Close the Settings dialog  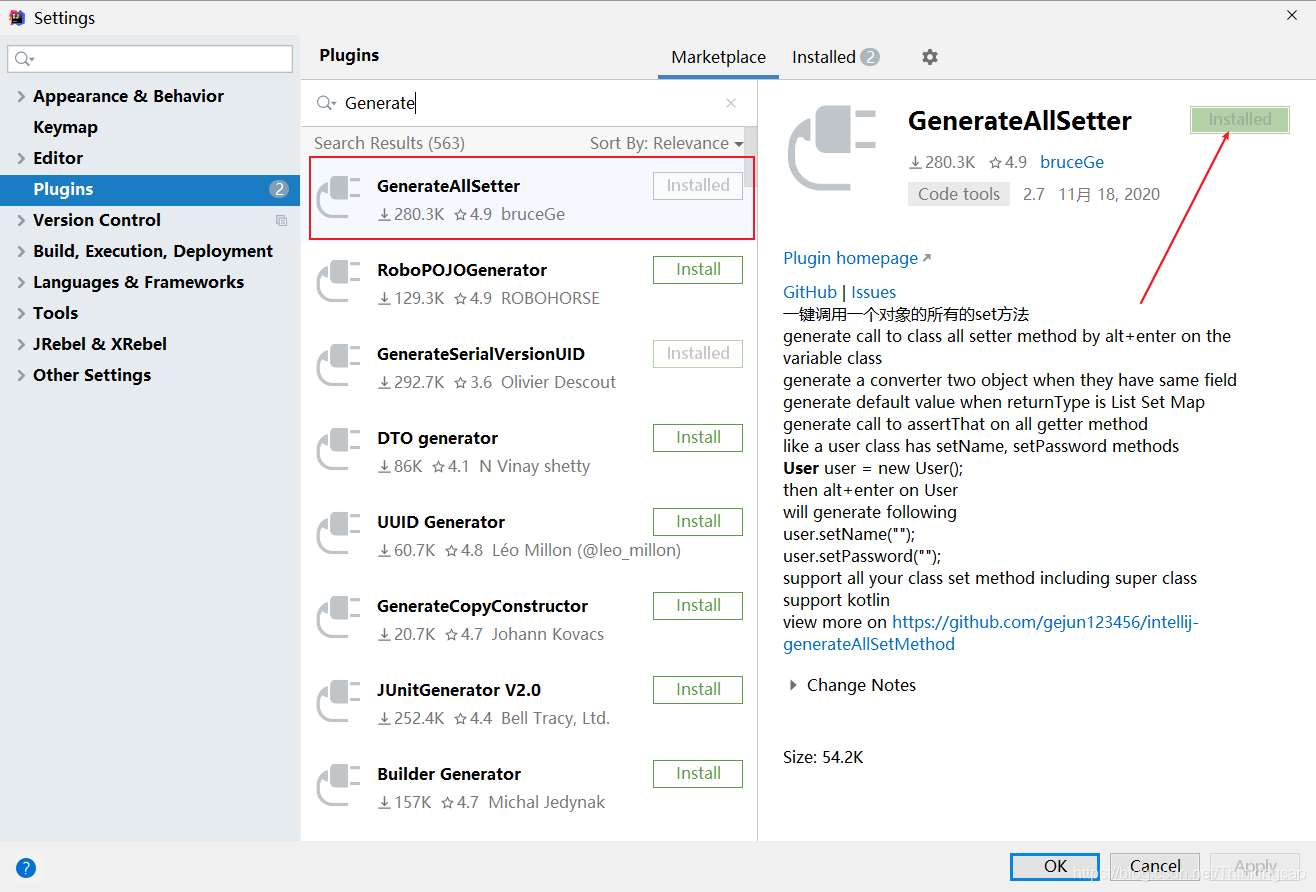point(1291,14)
